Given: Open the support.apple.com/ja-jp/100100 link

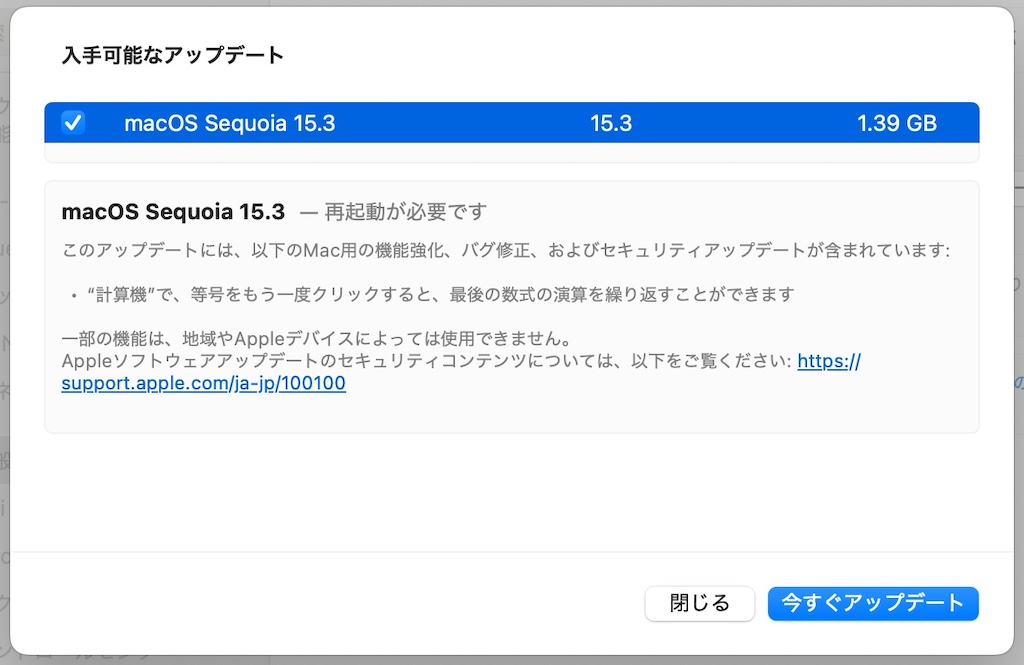Looking at the screenshot, I should click(203, 383).
